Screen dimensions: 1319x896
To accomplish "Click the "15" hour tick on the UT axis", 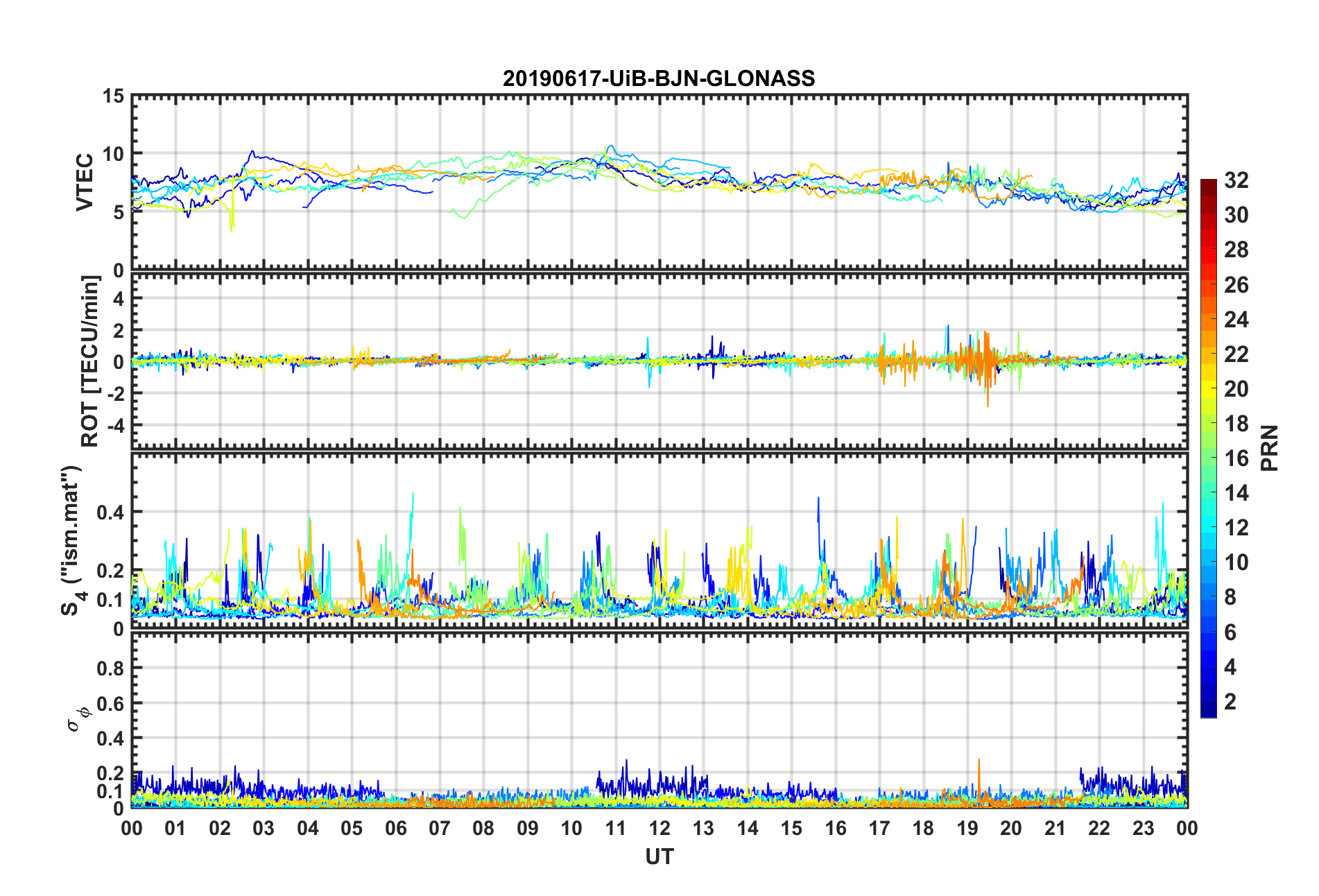I will click(x=791, y=828).
